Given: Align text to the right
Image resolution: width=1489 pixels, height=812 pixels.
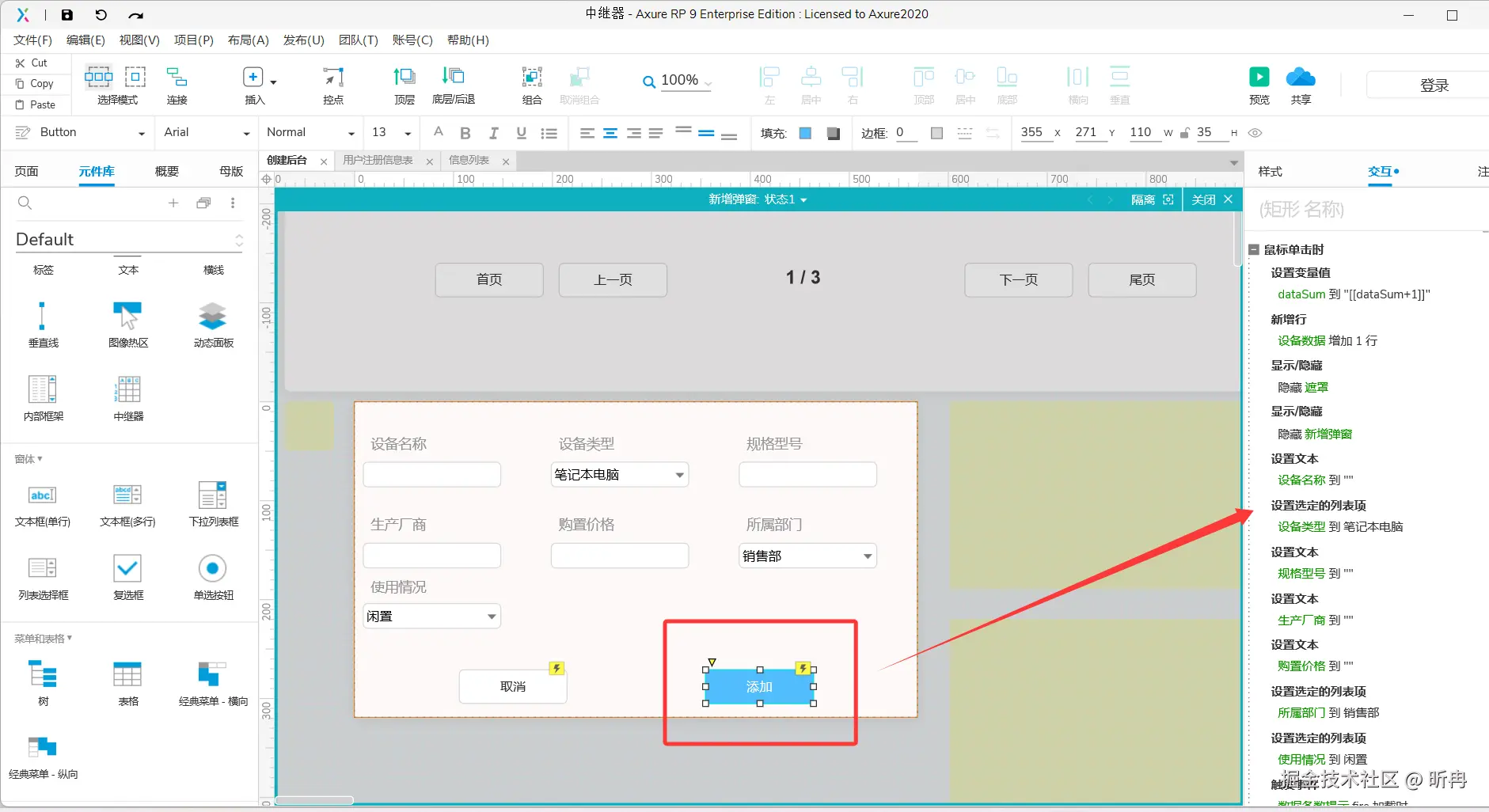Looking at the screenshot, I should pos(633,133).
